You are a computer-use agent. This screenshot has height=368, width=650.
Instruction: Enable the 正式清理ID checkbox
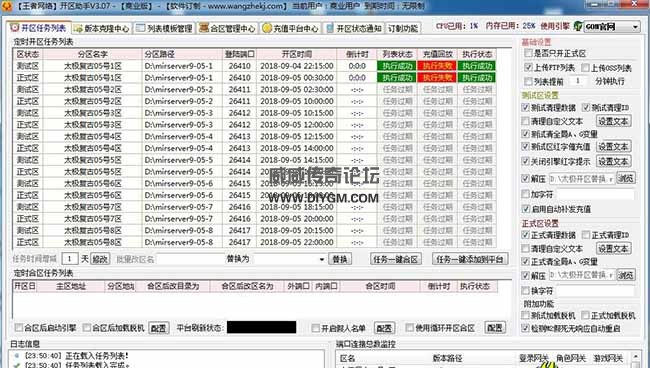(x=586, y=235)
